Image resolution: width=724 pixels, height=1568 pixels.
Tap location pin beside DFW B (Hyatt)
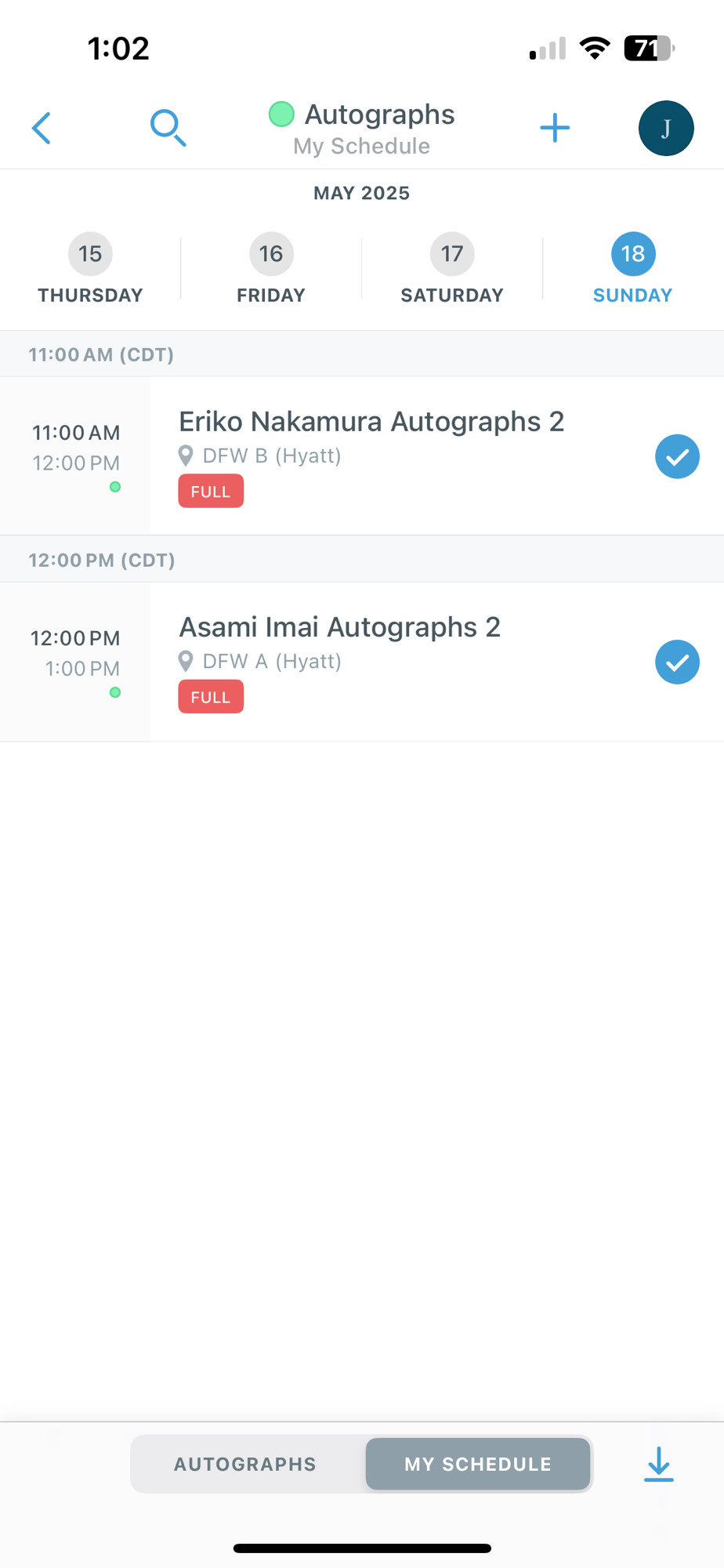click(186, 456)
